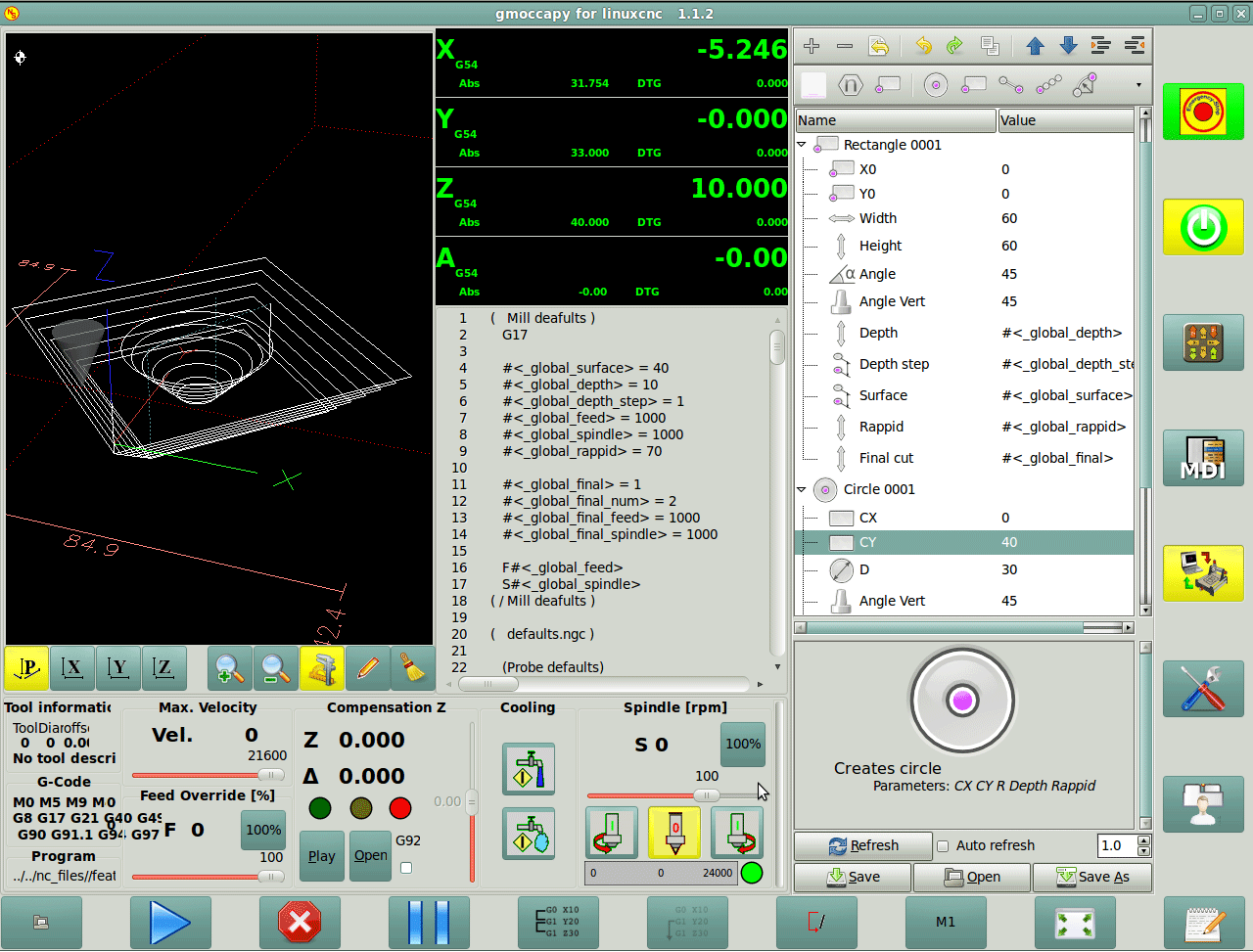Screen dimensions: 1253x952
Task: Switch to MDI mode
Action: [1203, 459]
